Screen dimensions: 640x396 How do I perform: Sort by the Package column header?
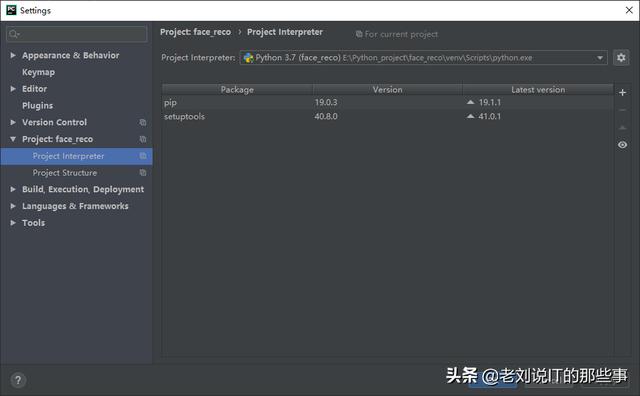(x=237, y=89)
